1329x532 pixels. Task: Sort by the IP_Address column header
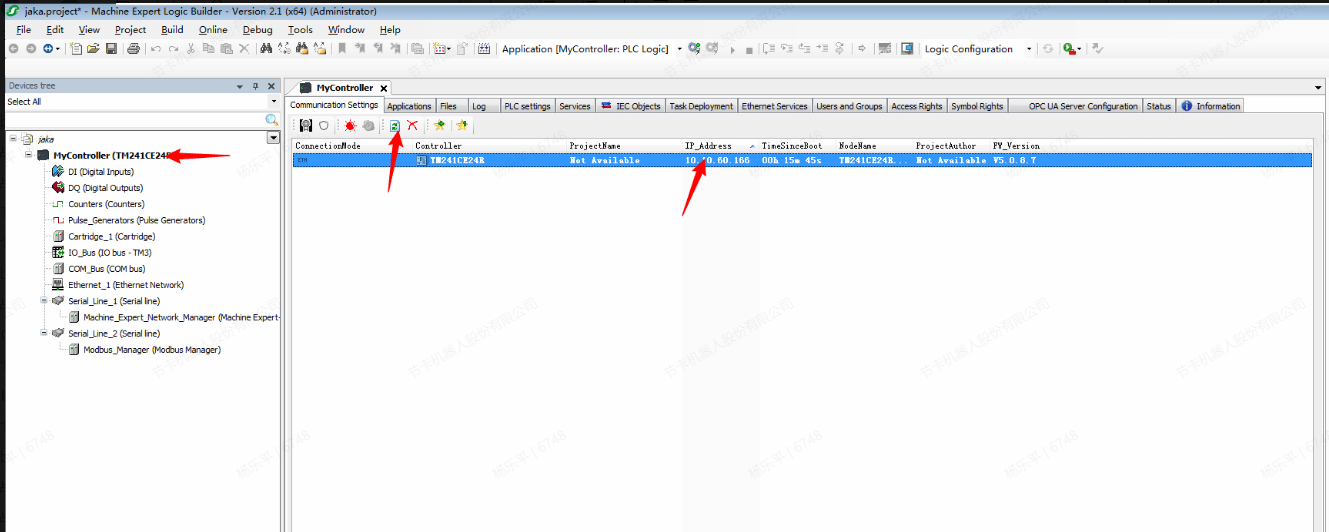tap(708, 146)
